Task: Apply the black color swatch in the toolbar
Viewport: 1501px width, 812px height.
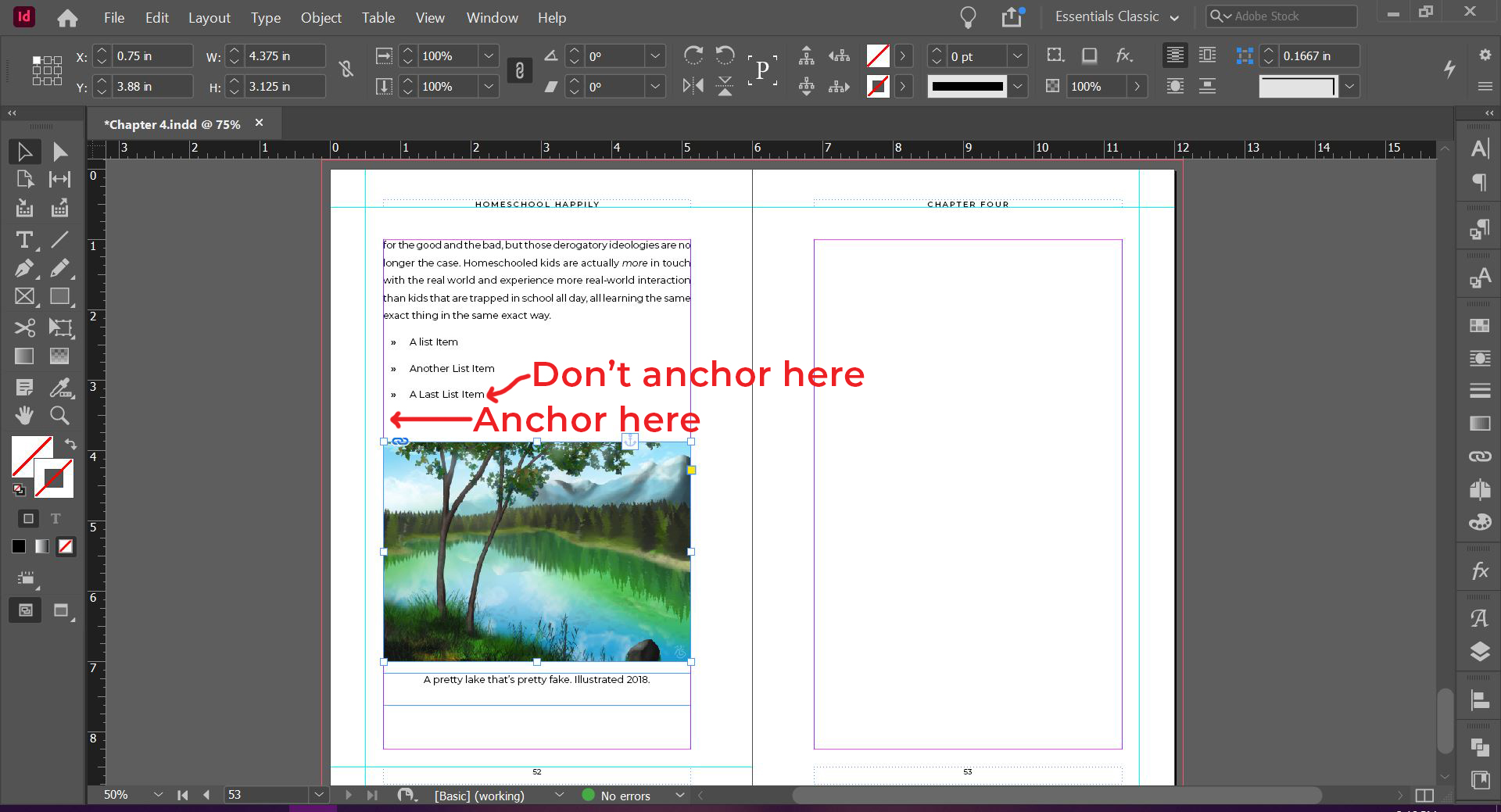Action: tap(18, 546)
